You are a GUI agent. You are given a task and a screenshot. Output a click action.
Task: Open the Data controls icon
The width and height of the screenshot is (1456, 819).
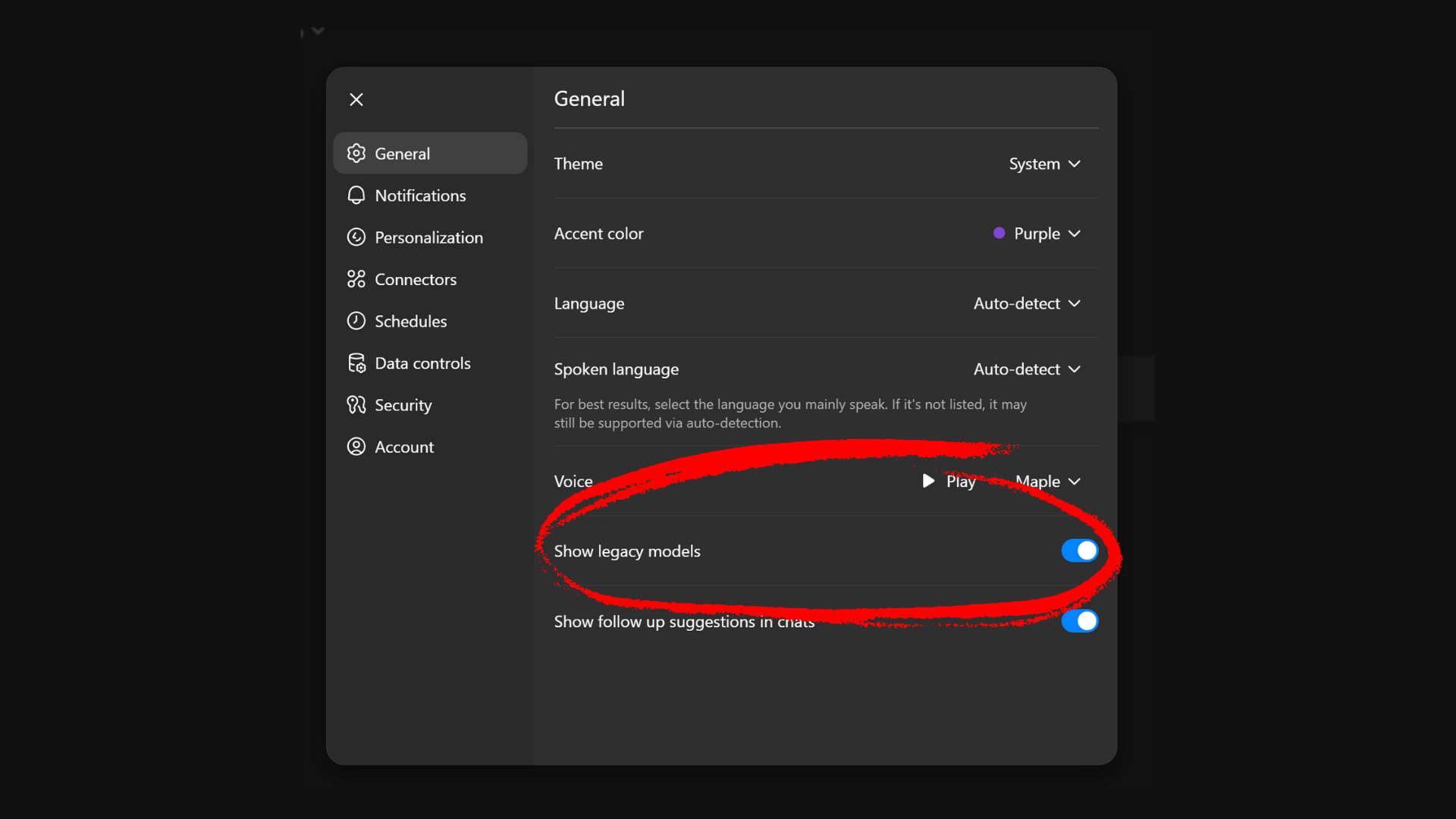pyautogui.click(x=356, y=362)
